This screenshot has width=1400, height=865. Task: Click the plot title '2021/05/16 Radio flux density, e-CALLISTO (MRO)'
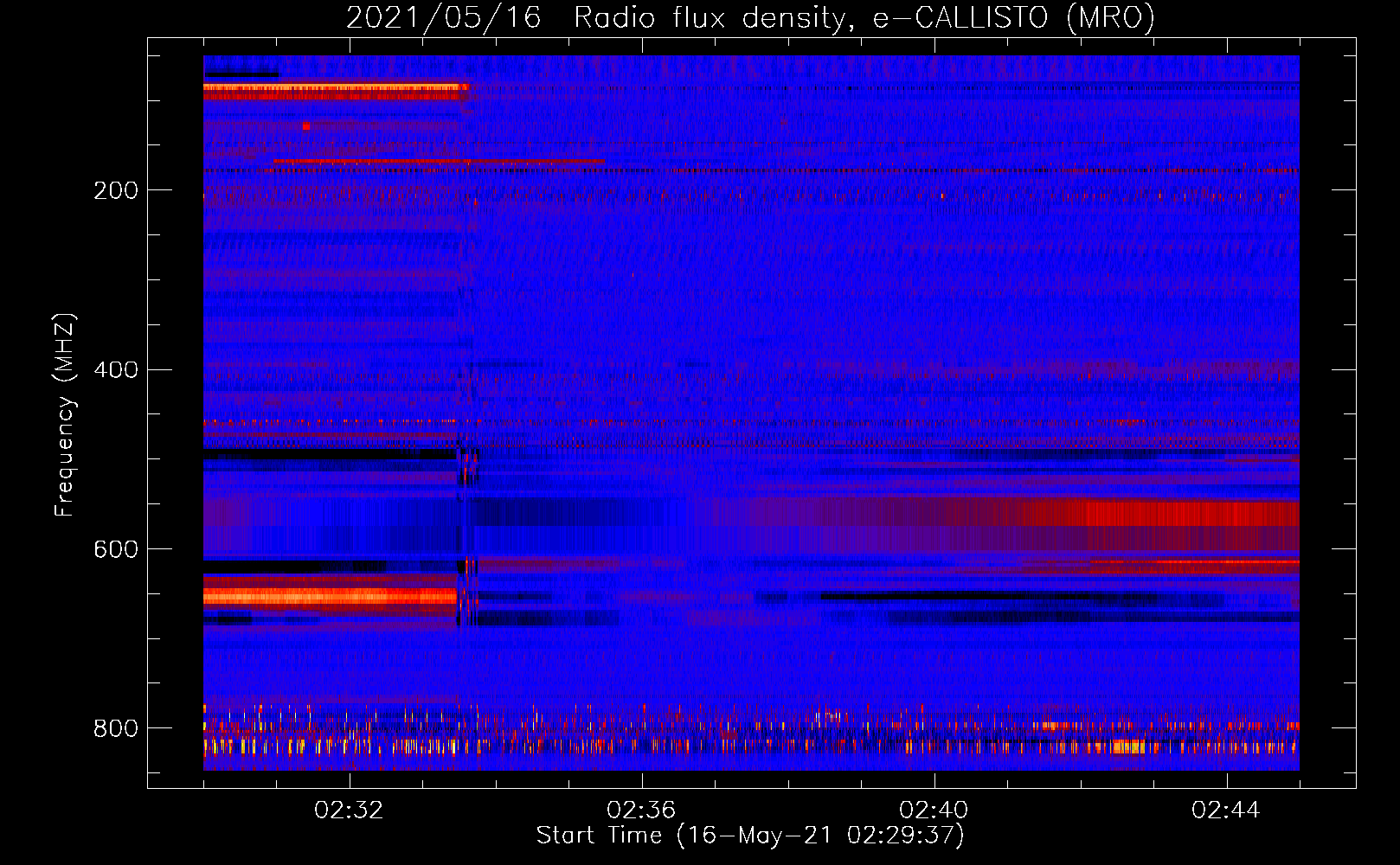tap(750, 17)
